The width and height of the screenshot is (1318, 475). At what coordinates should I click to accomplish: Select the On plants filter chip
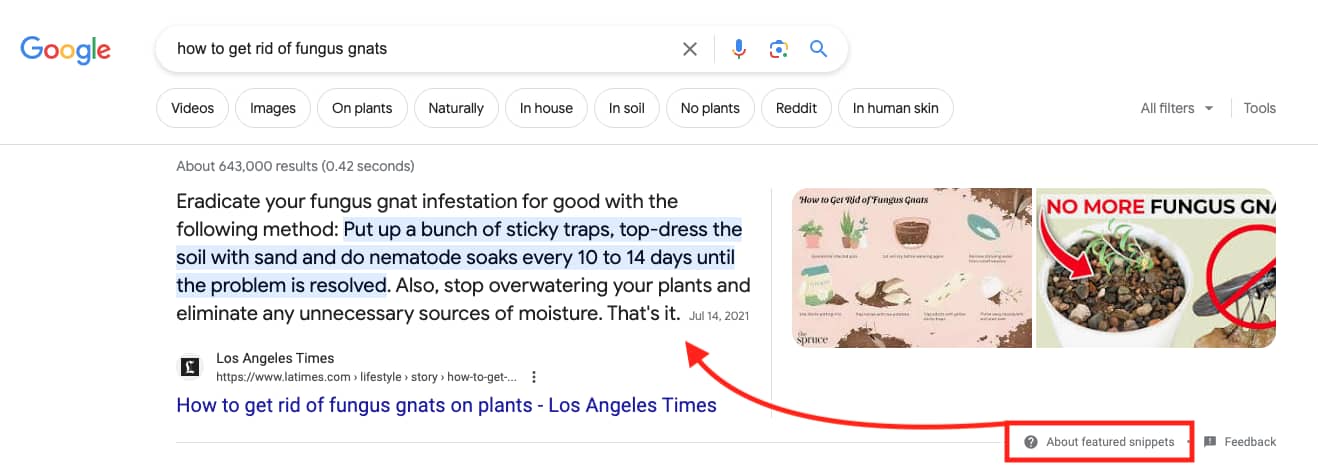362,108
